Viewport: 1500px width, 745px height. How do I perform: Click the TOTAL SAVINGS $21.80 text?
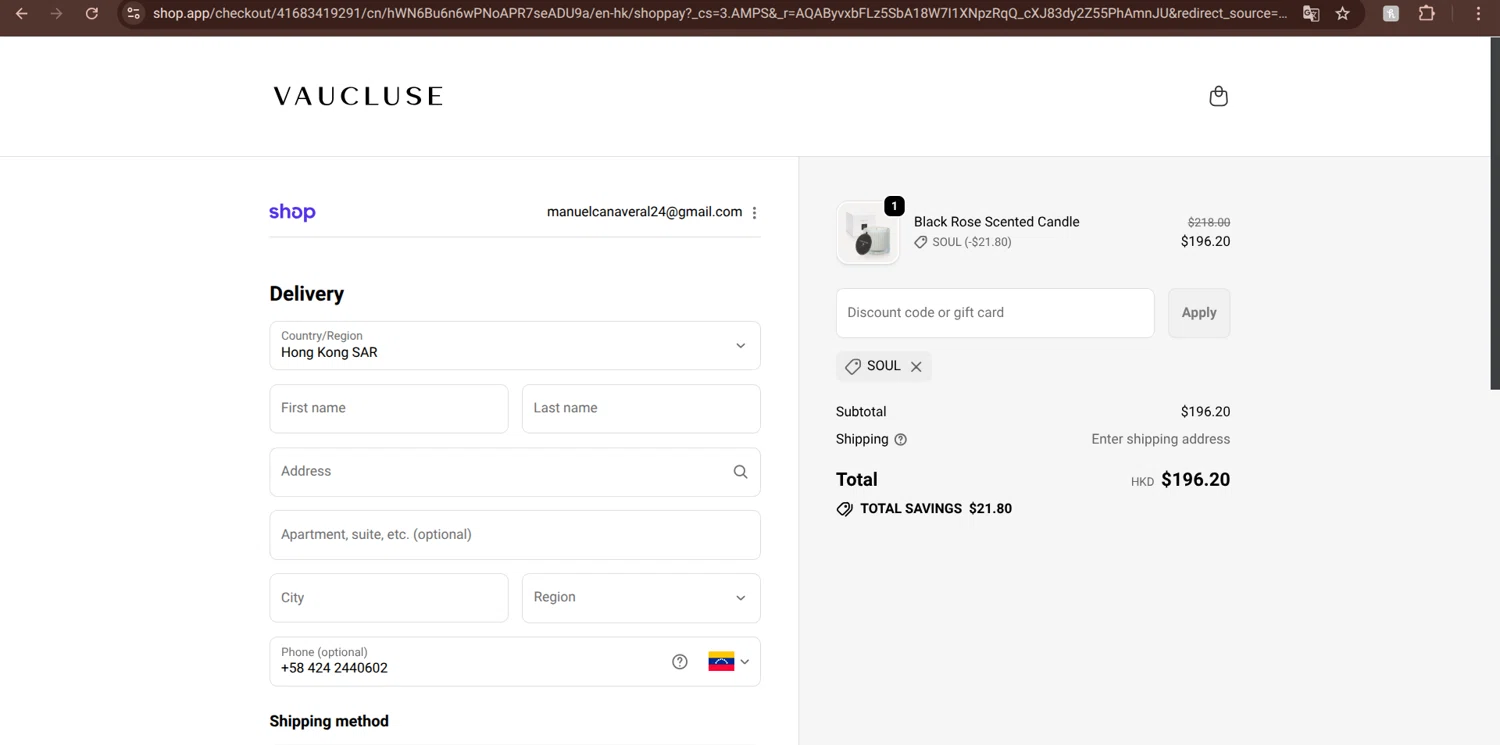point(936,509)
